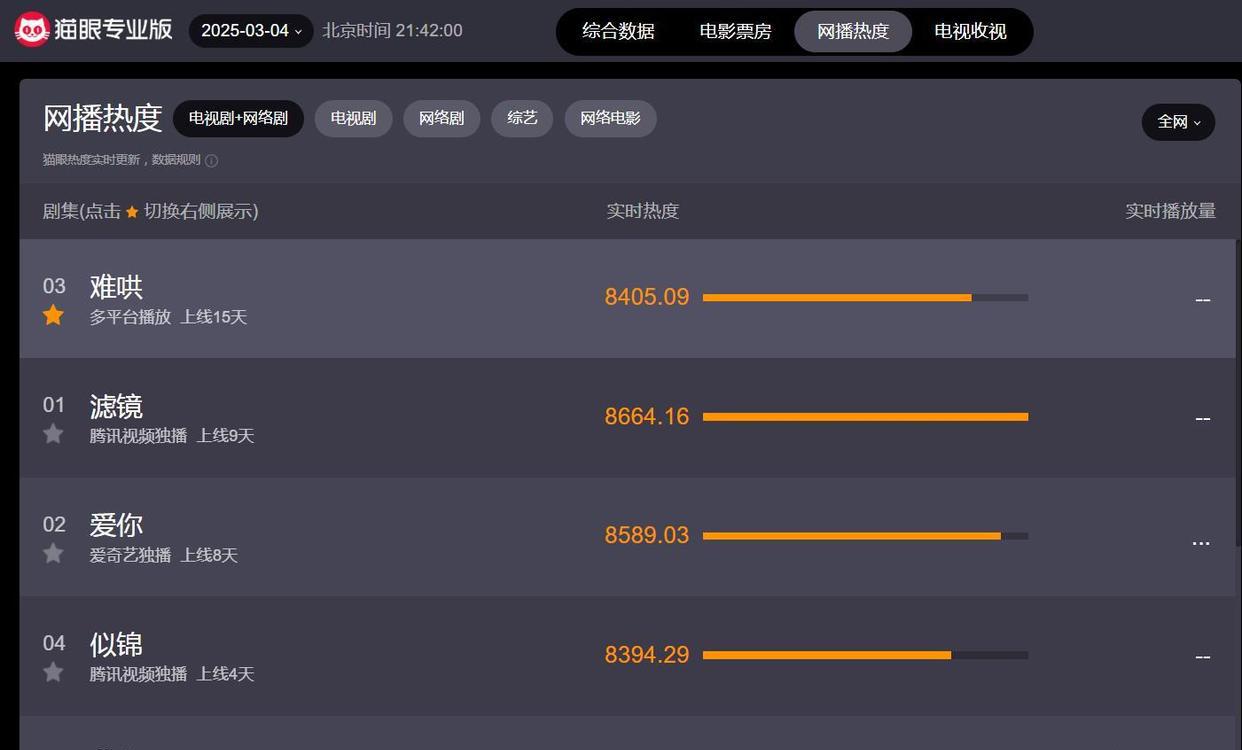Open the 似锦 series title
Viewport: 1242px width, 750px height.
tap(116, 644)
